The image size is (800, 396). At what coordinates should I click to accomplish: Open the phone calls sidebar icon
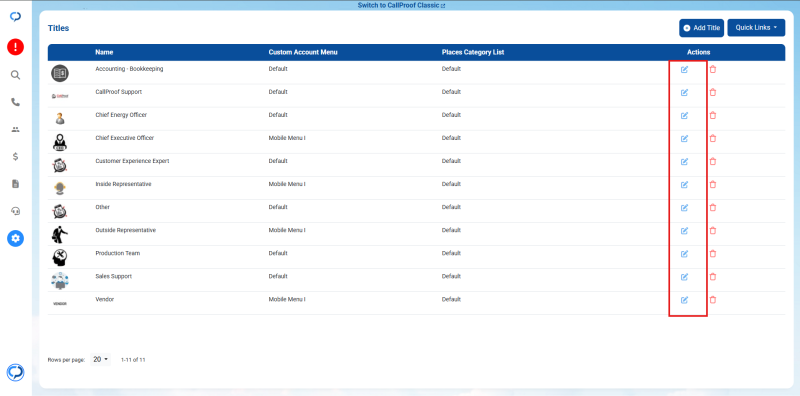15,102
